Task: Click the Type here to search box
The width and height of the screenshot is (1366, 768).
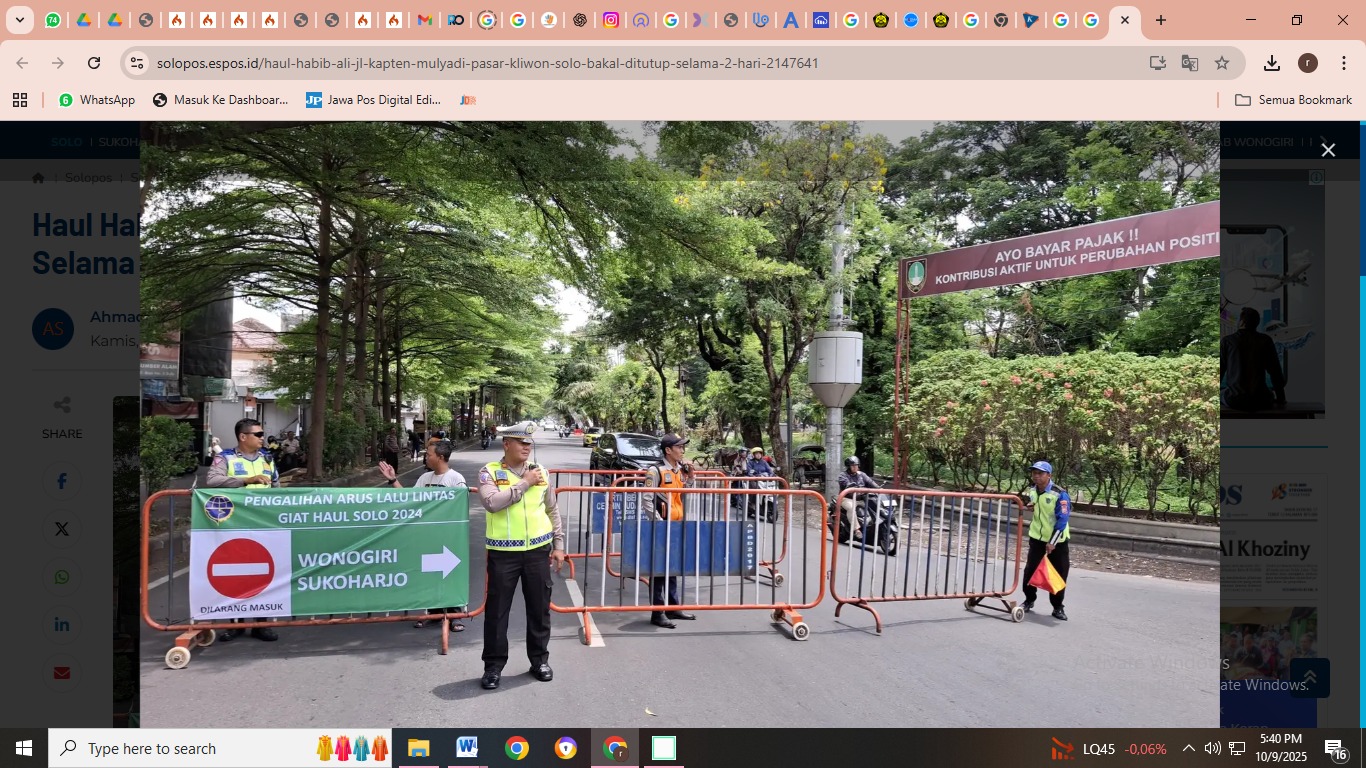Action: point(220,748)
